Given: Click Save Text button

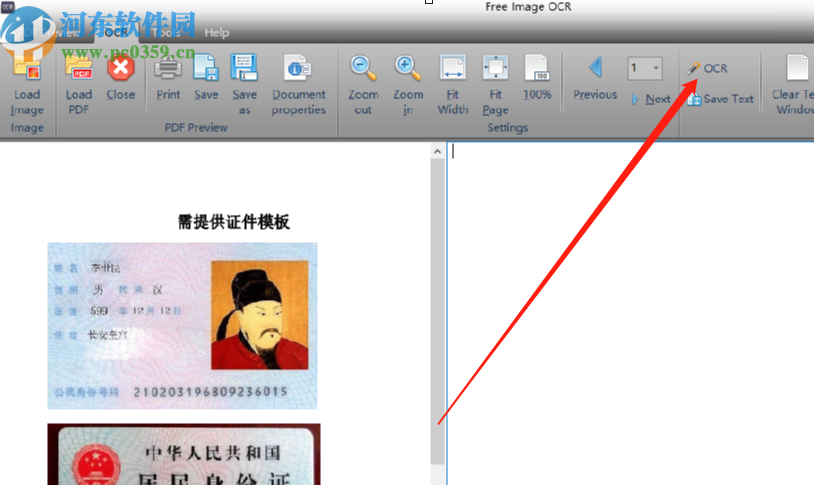Looking at the screenshot, I should click(x=721, y=99).
